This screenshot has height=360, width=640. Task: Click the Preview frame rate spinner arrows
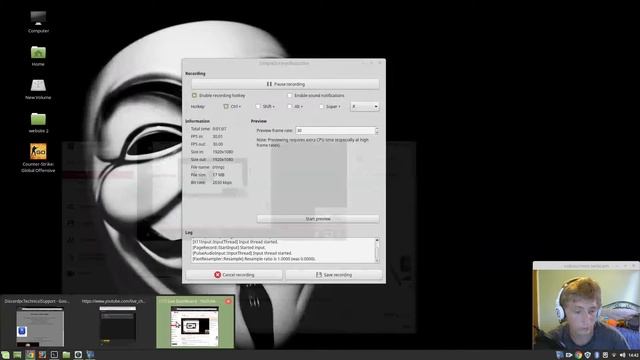(377, 131)
